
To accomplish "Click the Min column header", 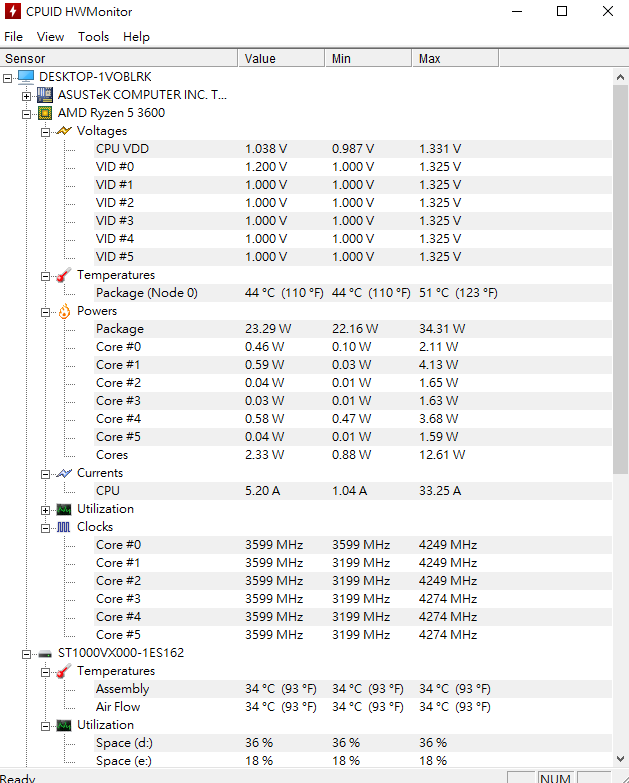I will [368, 58].
